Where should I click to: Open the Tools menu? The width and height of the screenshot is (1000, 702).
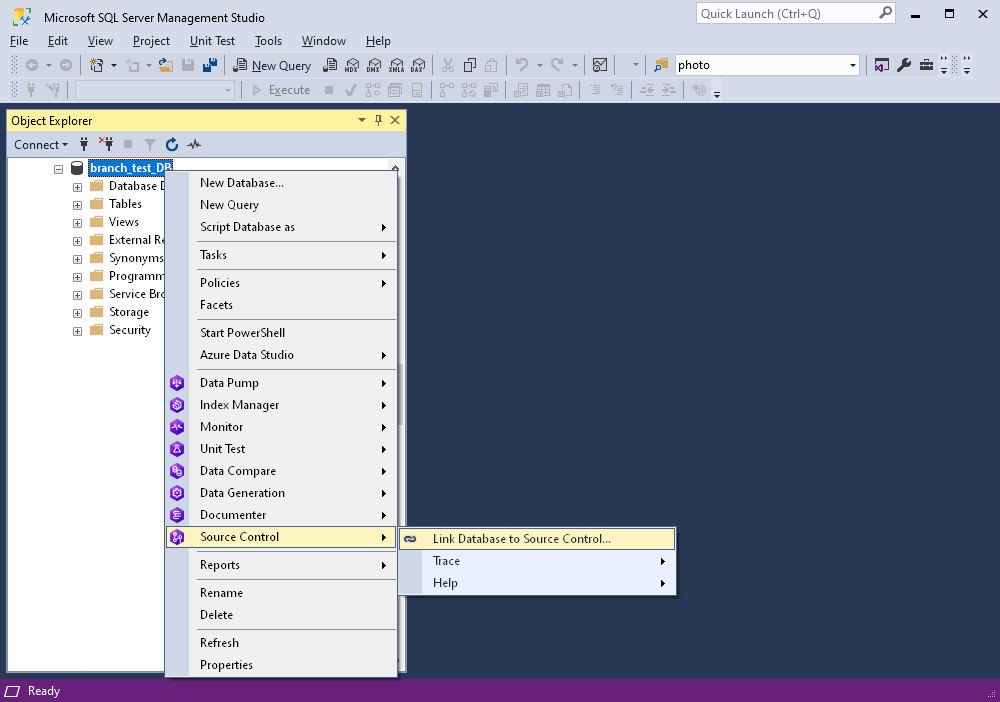tap(268, 41)
